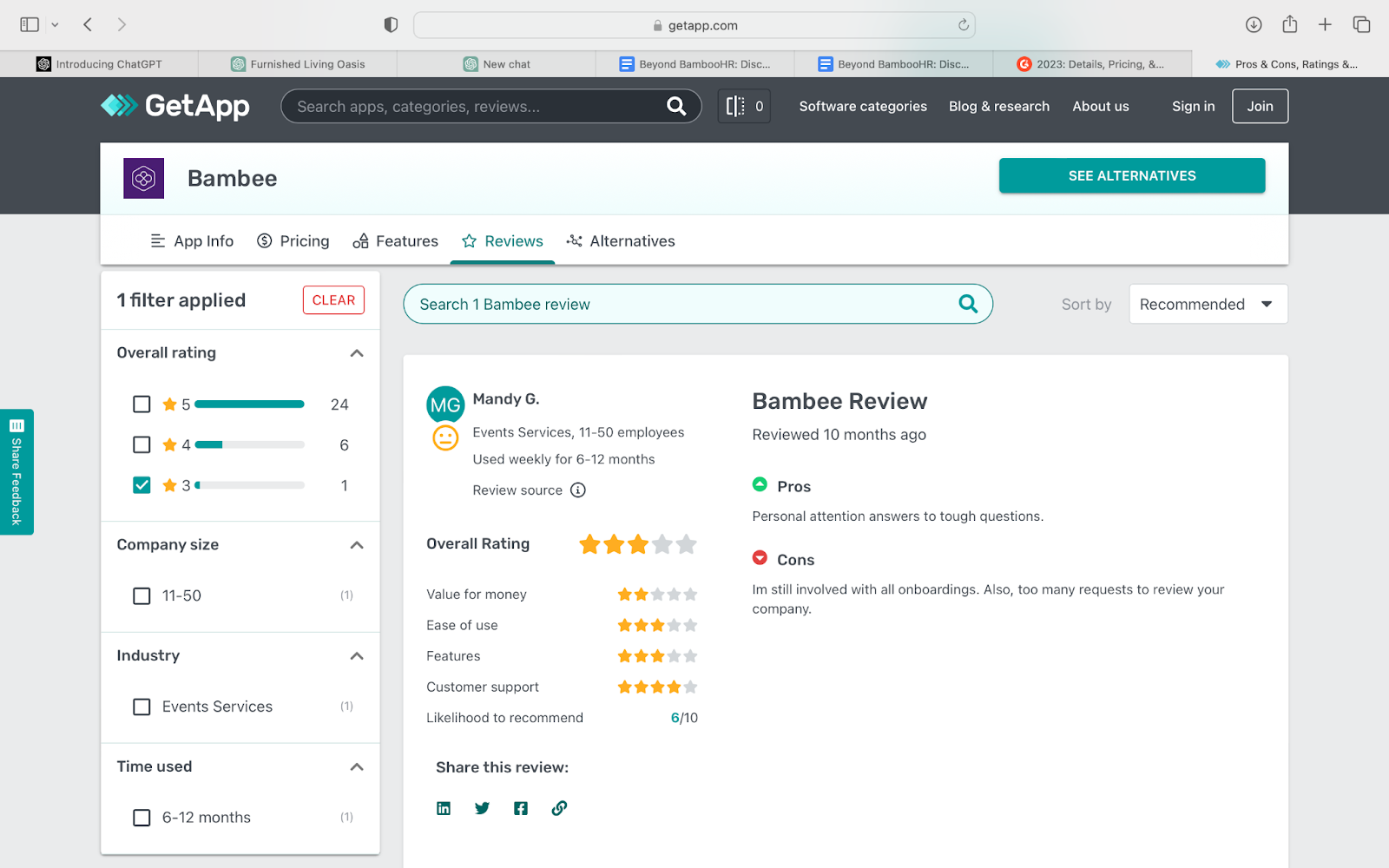Open the compare apps icon showing 0
This screenshot has height=868, width=1389.
point(744,106)
